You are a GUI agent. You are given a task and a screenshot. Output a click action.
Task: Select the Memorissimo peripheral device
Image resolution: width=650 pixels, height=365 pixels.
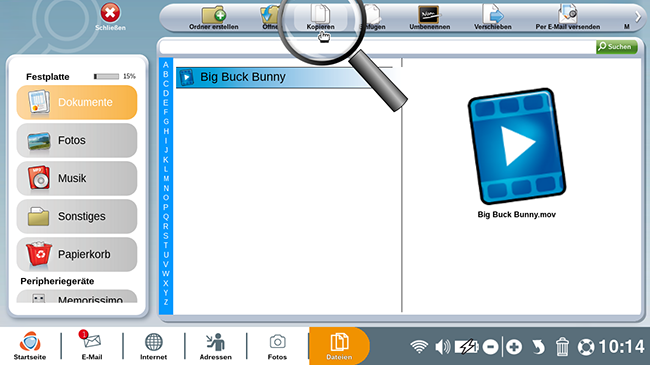(77, 297)
